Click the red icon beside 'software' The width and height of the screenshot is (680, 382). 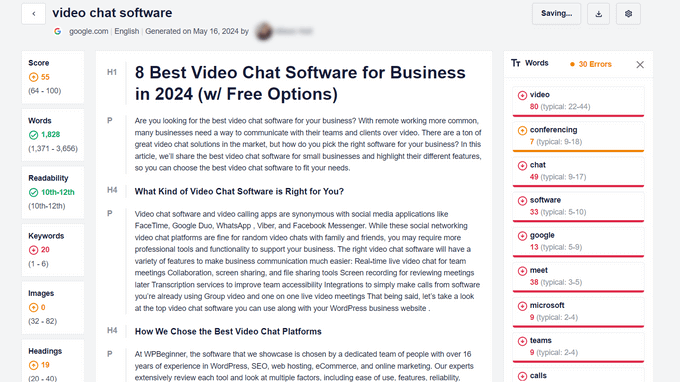coord(522,201)
